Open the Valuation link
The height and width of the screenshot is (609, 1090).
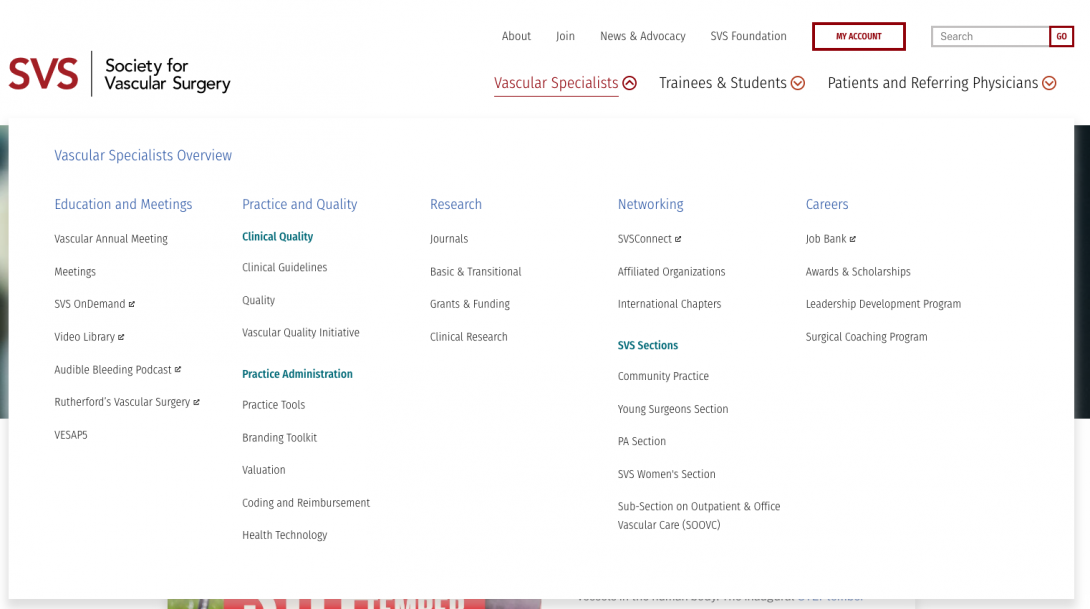pyautogui.click(x=263, y=471)
